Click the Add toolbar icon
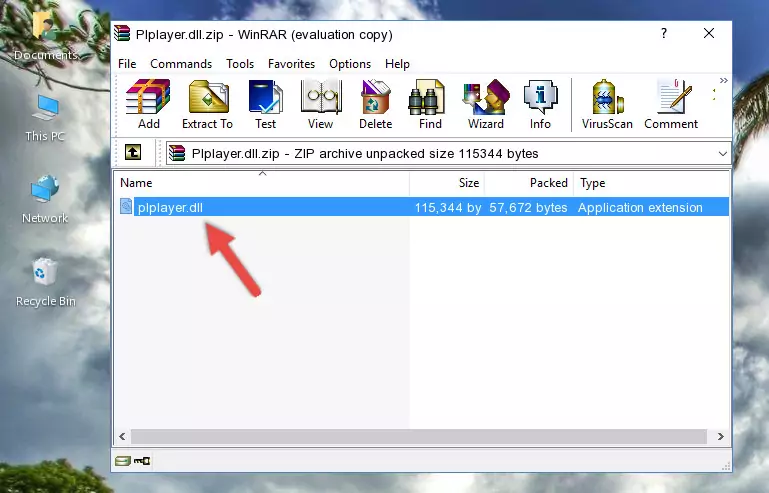 click(148, 104)
